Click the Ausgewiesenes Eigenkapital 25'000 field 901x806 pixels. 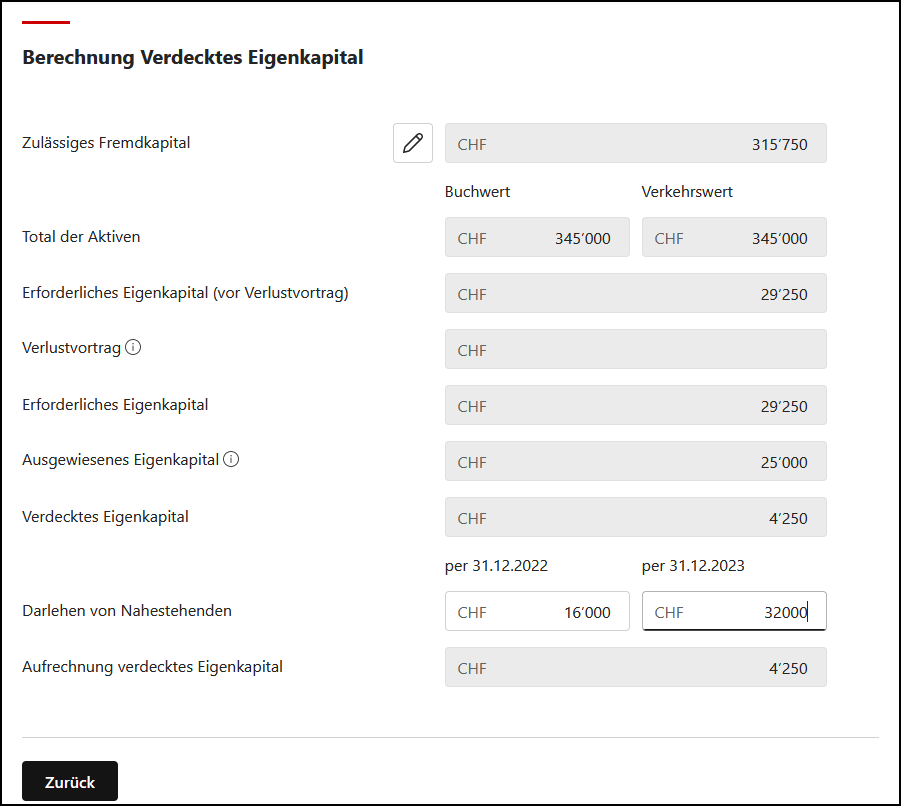636,461
